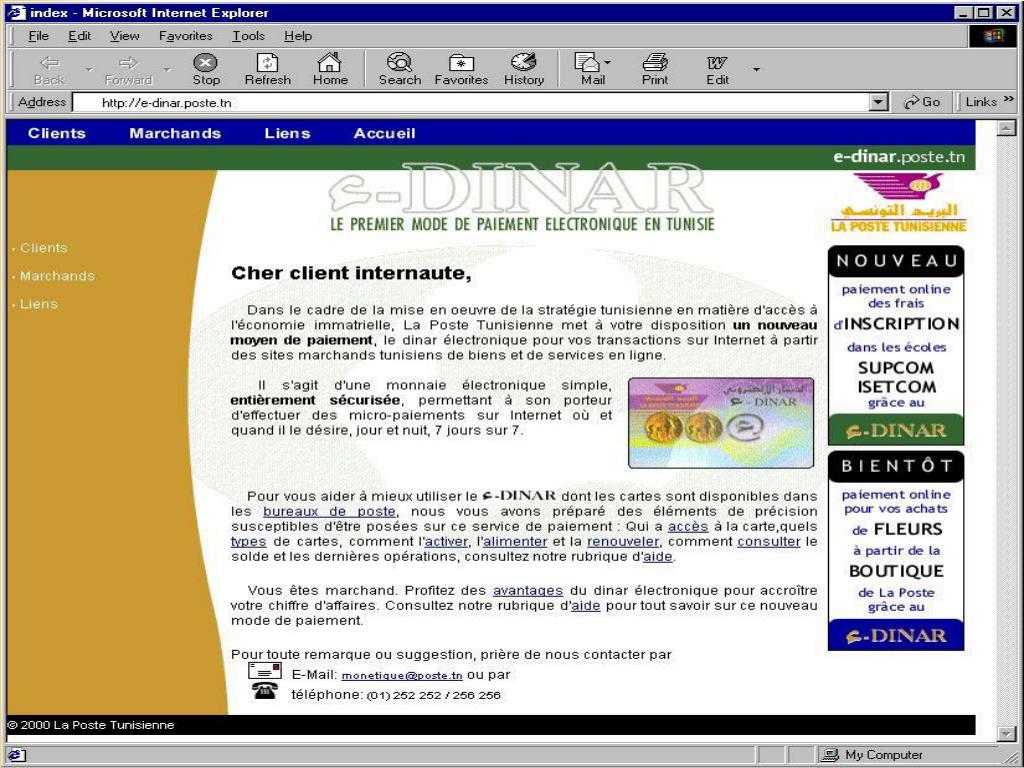The width and height of the screenshot is (1024, 768).
Task: Open the Edit button dropdown arrow
Action: 756,69
